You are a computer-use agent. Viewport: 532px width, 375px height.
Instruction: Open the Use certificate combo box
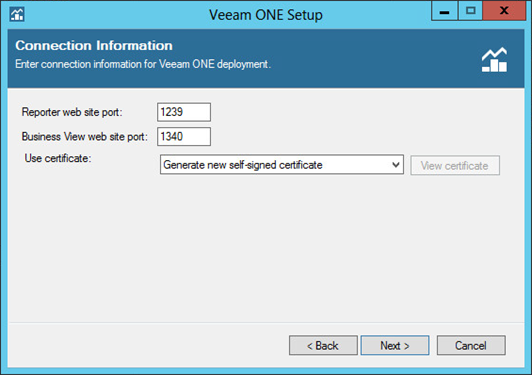tap(282, 165)
